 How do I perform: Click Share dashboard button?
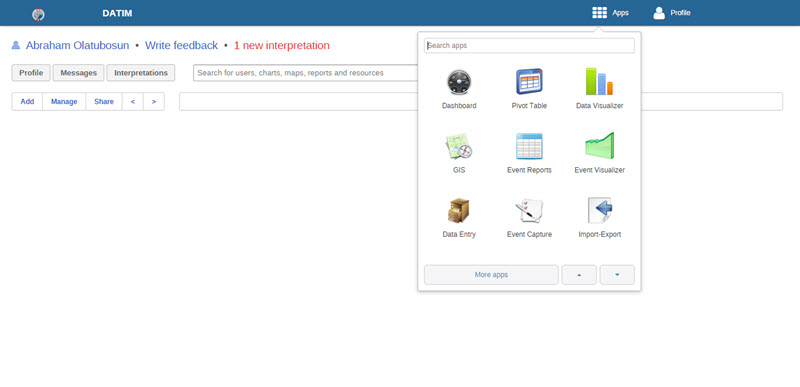coord(104,101)
